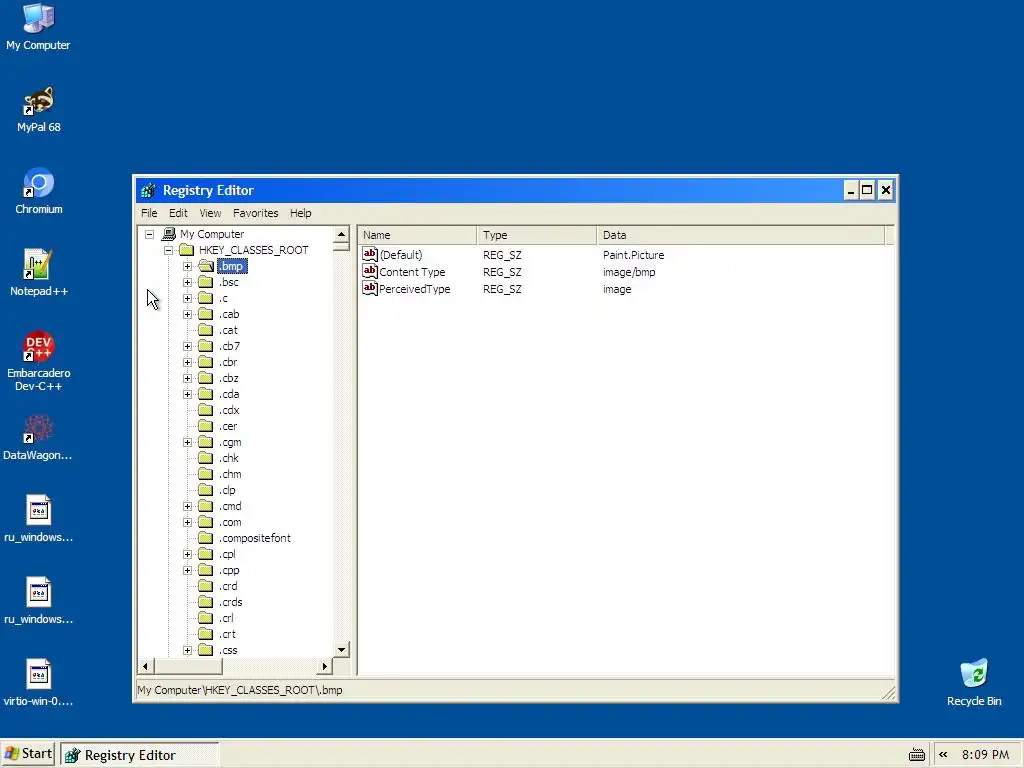Click the Start button
This screenshot has height=768, width=1024.
point(29,754)
